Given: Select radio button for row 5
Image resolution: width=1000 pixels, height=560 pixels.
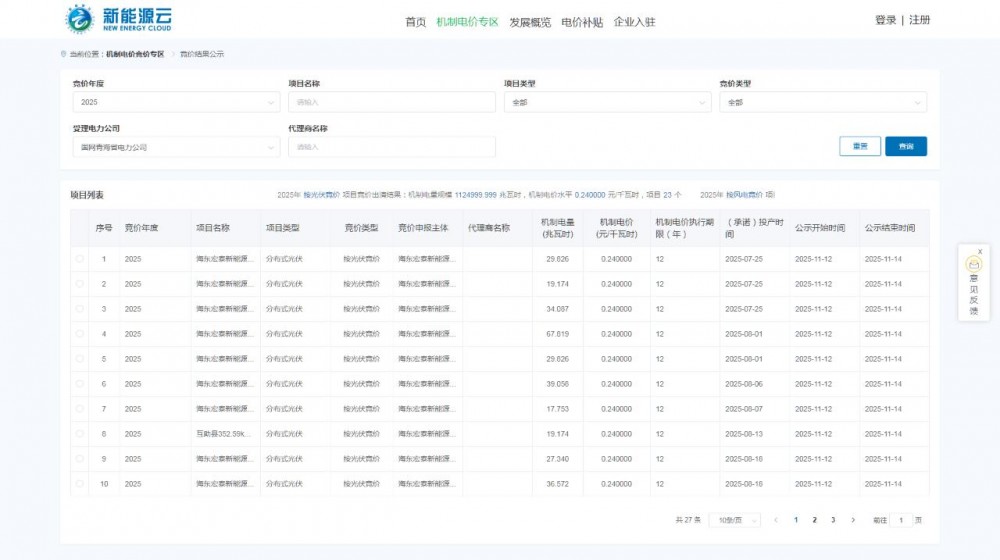Looking at the screenshot, I should point(80,359).
